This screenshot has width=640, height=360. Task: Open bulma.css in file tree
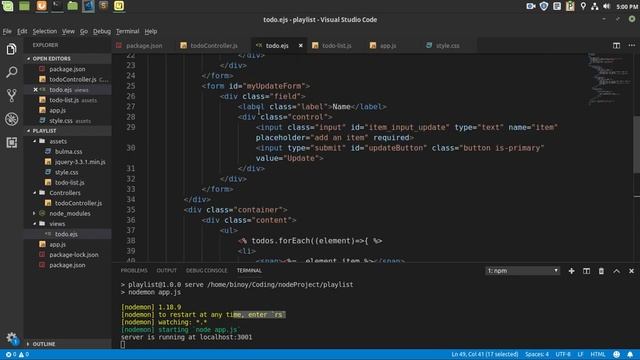point(69,152)
